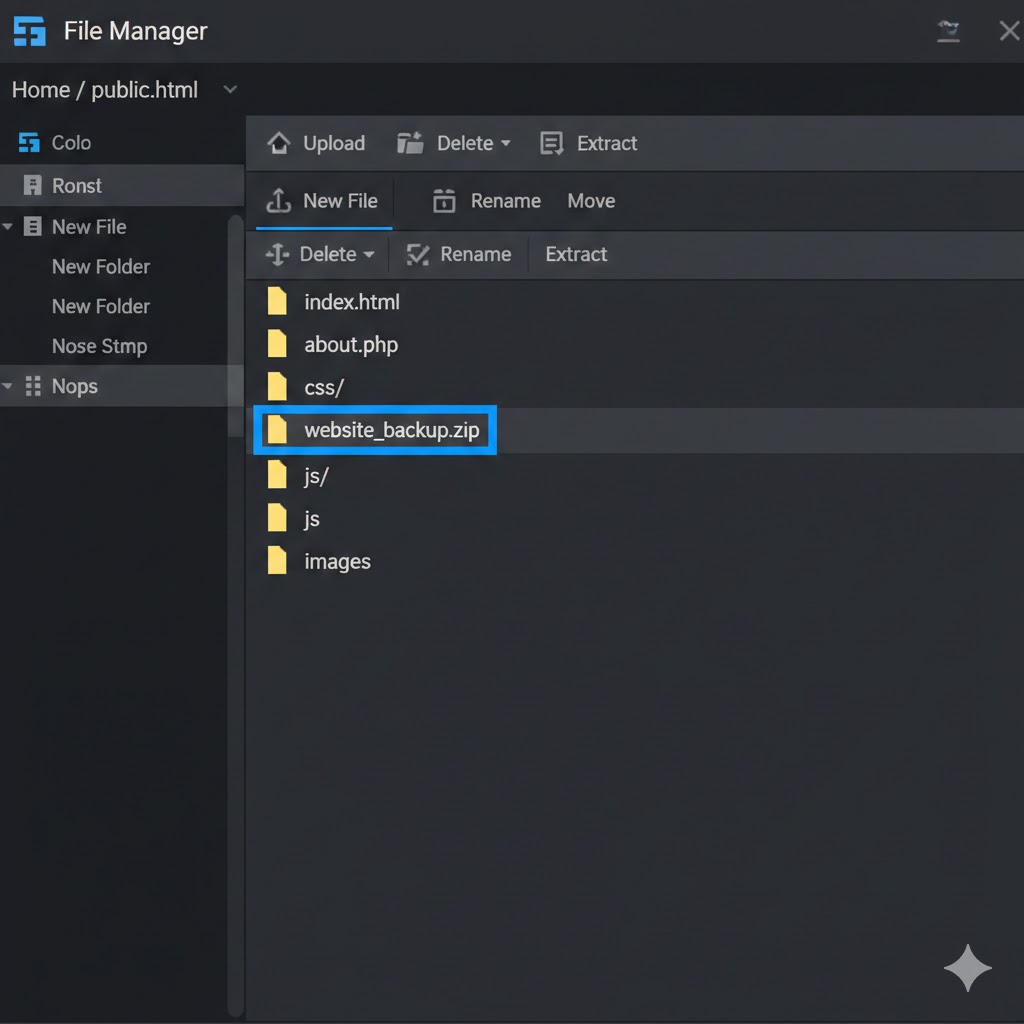Image resolution: width=1024 pixels, height=1024 pixels.
Task: Collapse the New File tree node
Action: pos(8,227)
